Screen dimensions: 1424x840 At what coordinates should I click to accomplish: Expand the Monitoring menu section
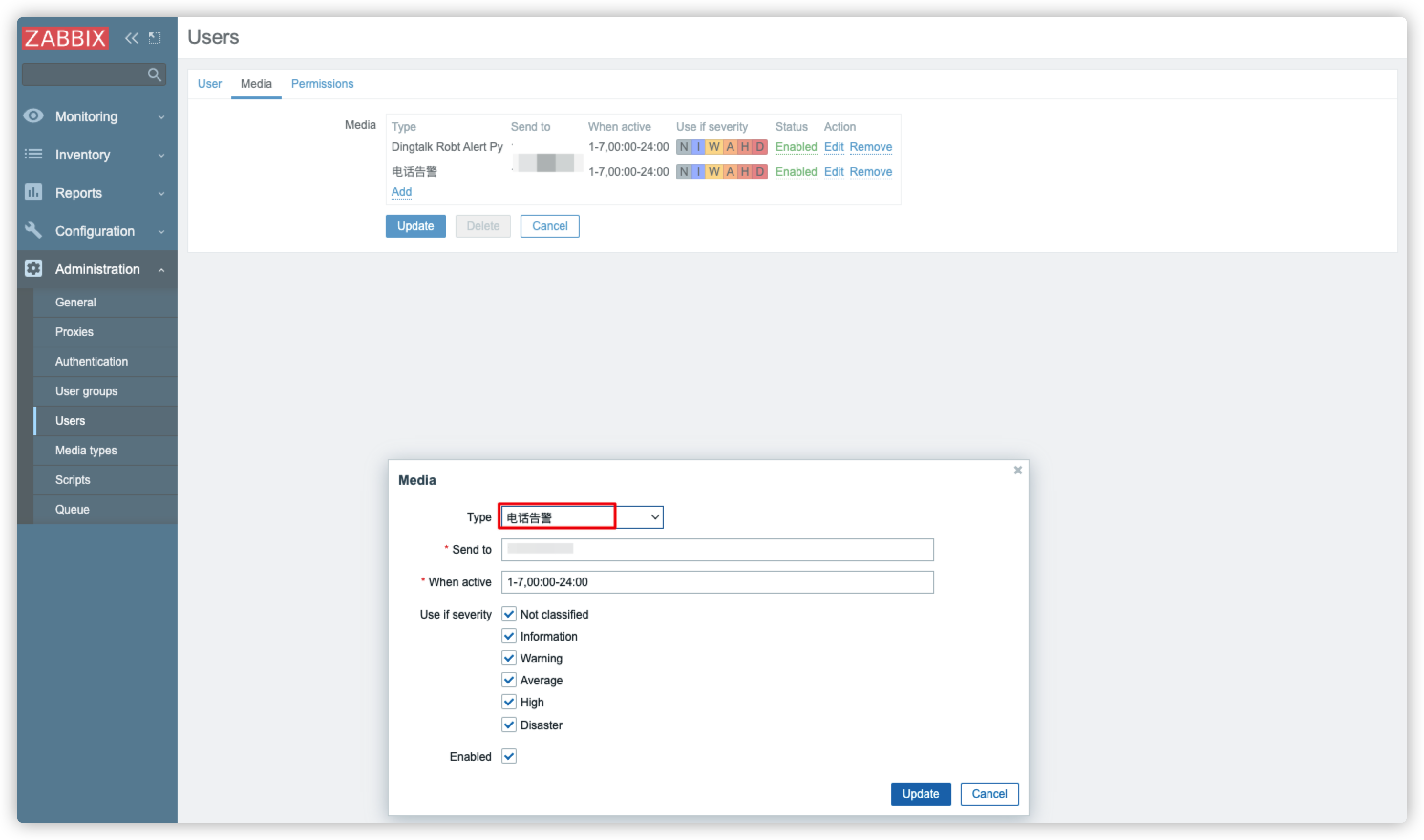pyautogui.click(x=161, y=117)
